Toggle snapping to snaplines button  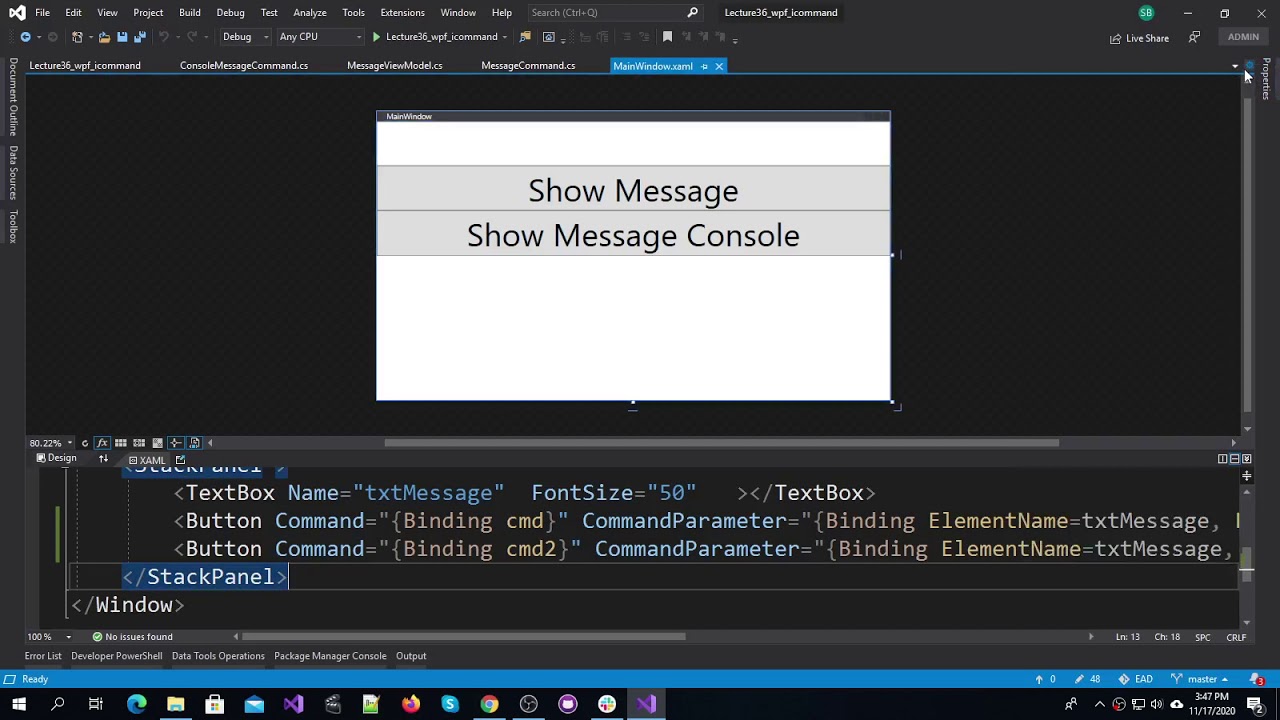pyautogui.click(x=175, y=443)
